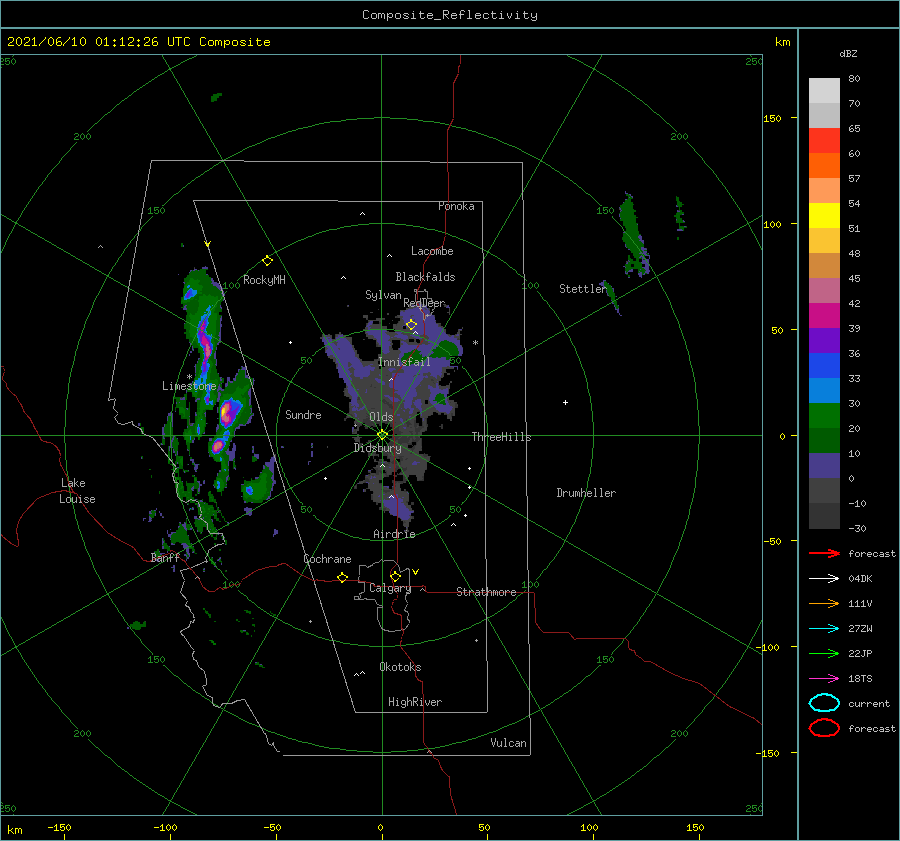
Task: Click the Composite_Reflectivity title
Action: 450,15
